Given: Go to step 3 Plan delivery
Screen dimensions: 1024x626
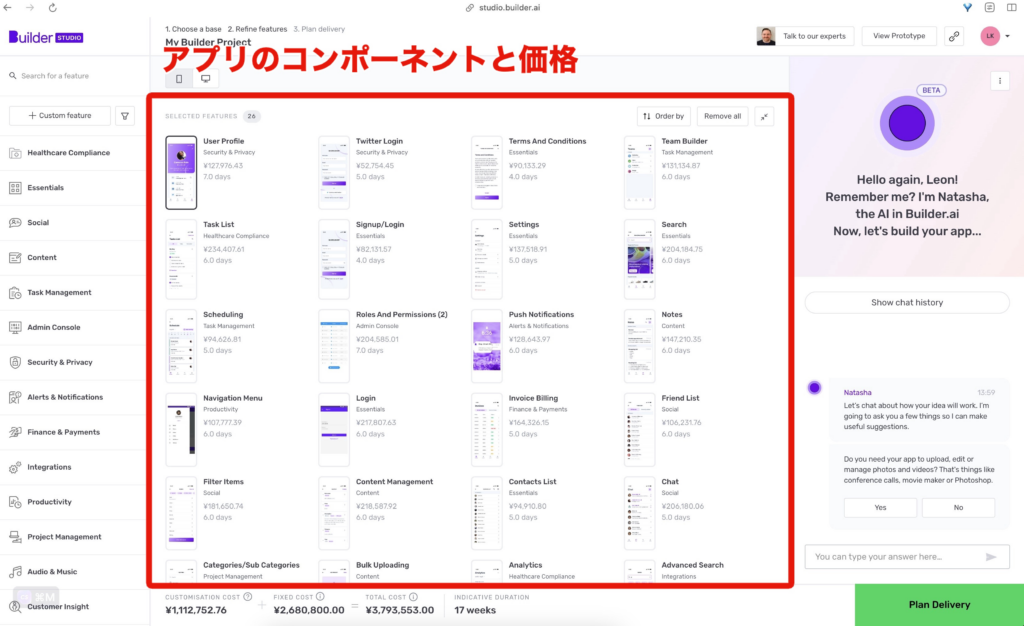Looking at the screenshot, I should [x=319, y=29].
